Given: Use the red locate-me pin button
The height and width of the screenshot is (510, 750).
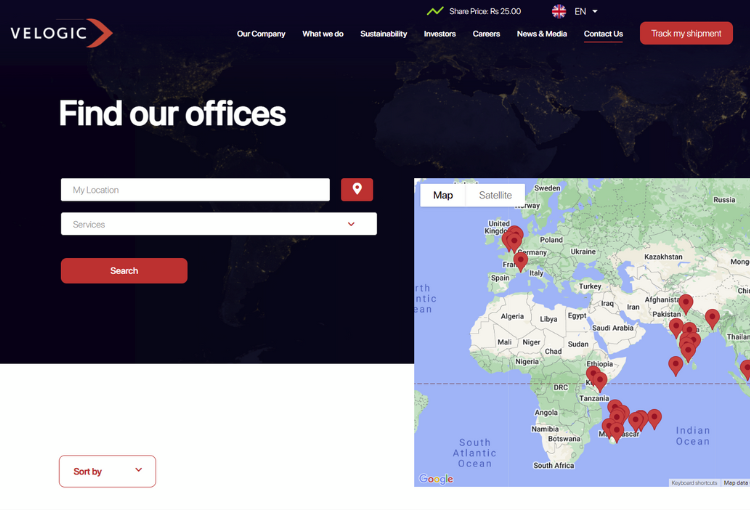Looking at the screenshot, I should coord(357,189).
